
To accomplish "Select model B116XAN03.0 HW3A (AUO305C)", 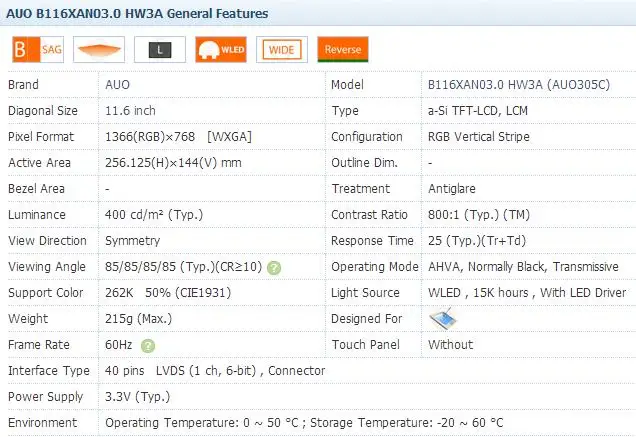I will coord(519,85).
